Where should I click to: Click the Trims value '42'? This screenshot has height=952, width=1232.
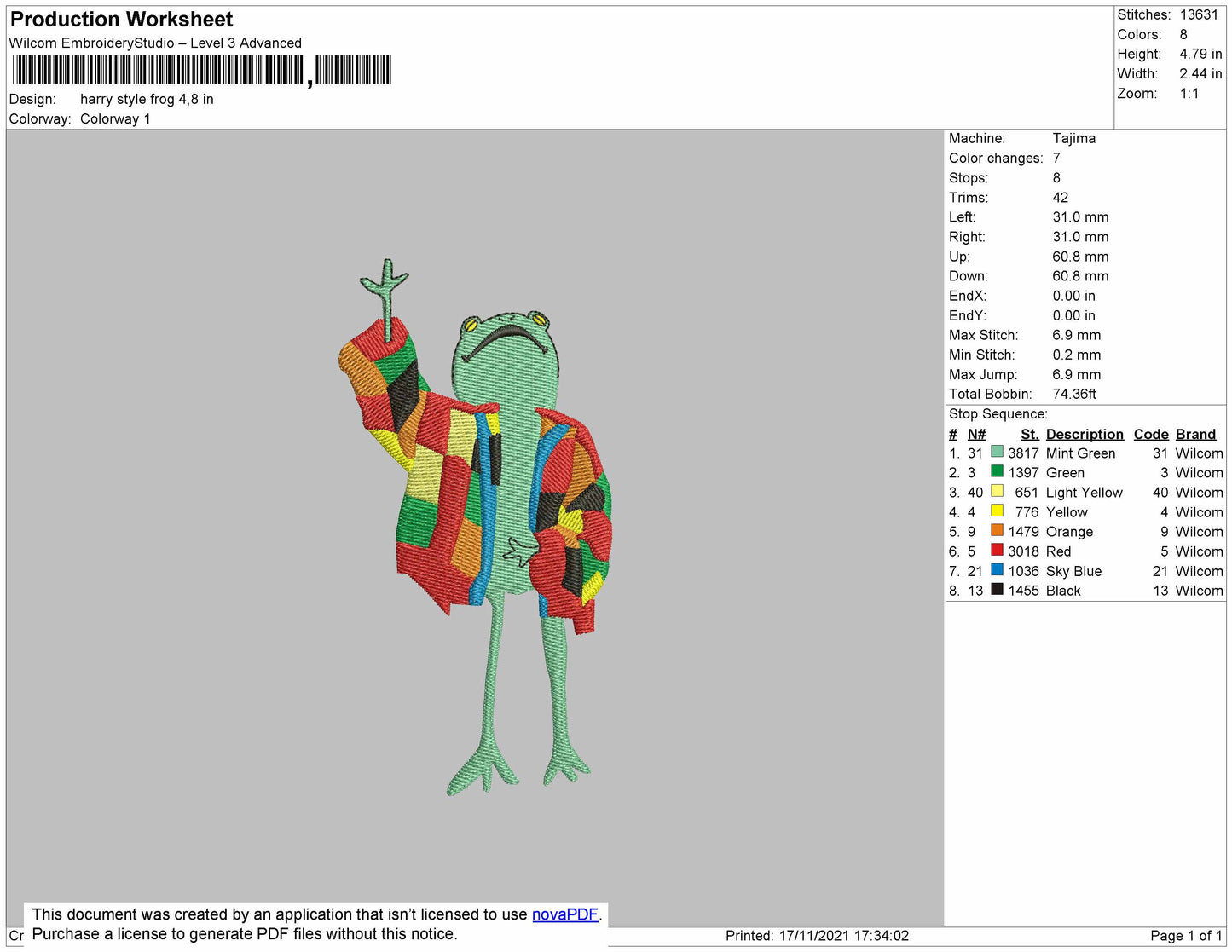1061,197
